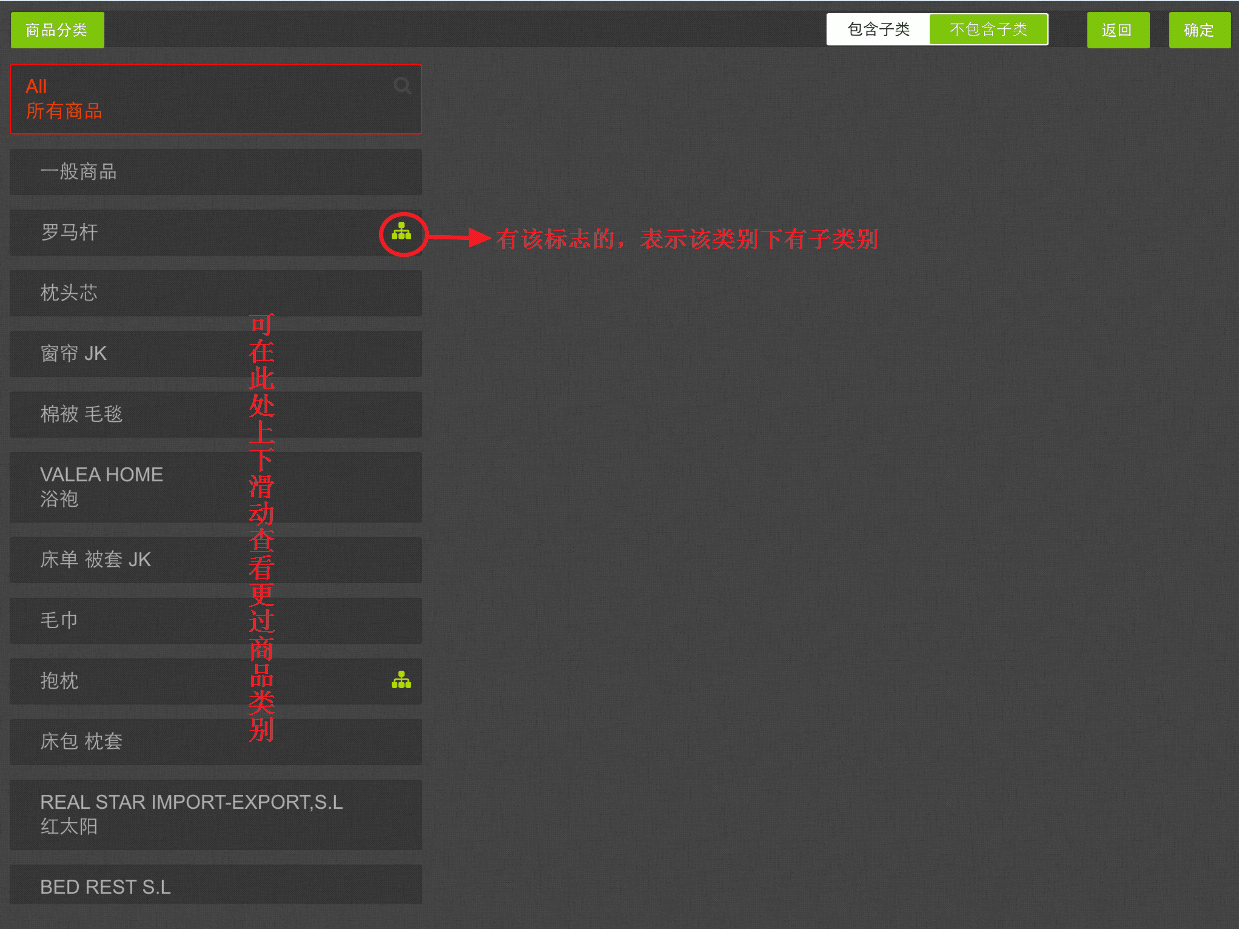
Task: Select the All 所有商品 category
Action: (216, 99)
